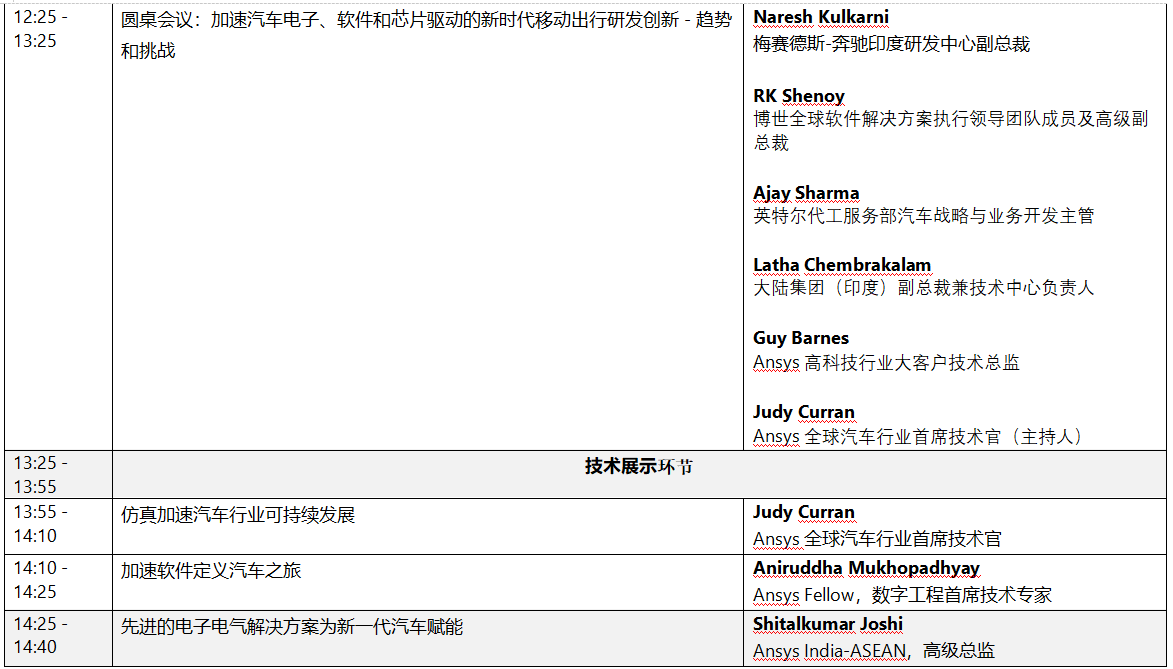Click the 14:25 - 14:40 time cell
The image size is (1173, 669).
coord(40,635)
